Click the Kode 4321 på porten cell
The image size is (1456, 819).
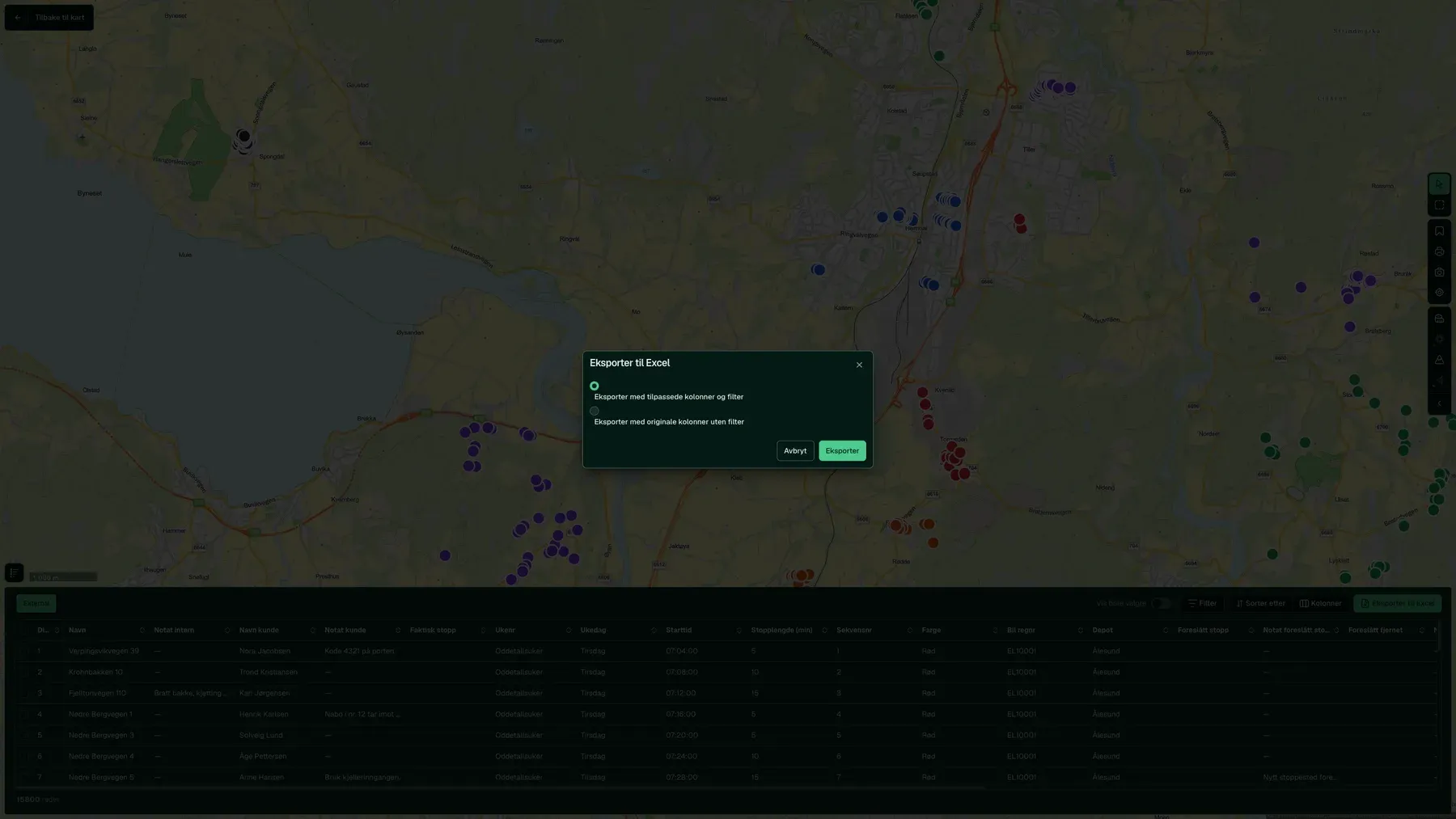359,651
